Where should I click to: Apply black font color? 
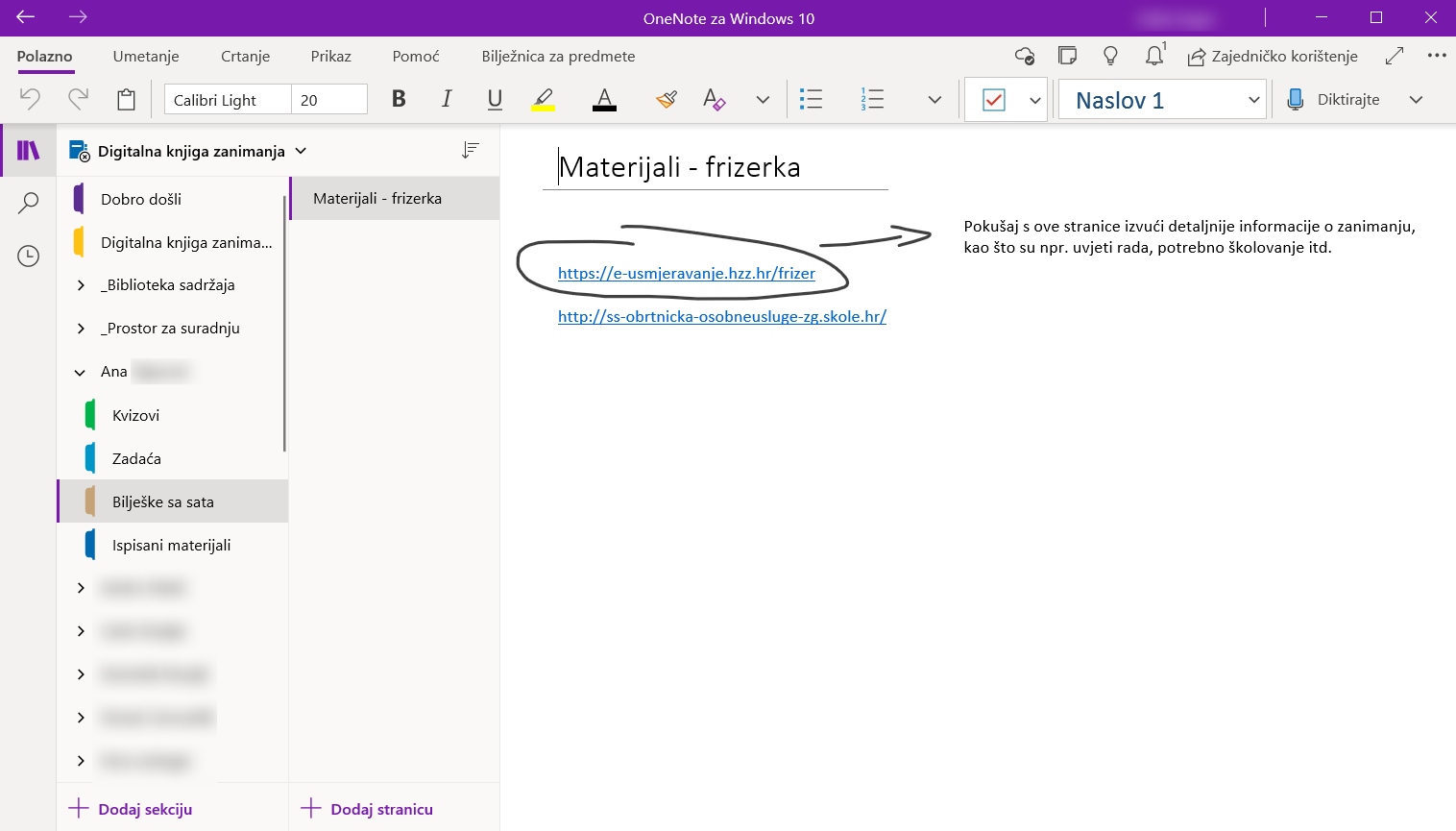coord(604,99)
